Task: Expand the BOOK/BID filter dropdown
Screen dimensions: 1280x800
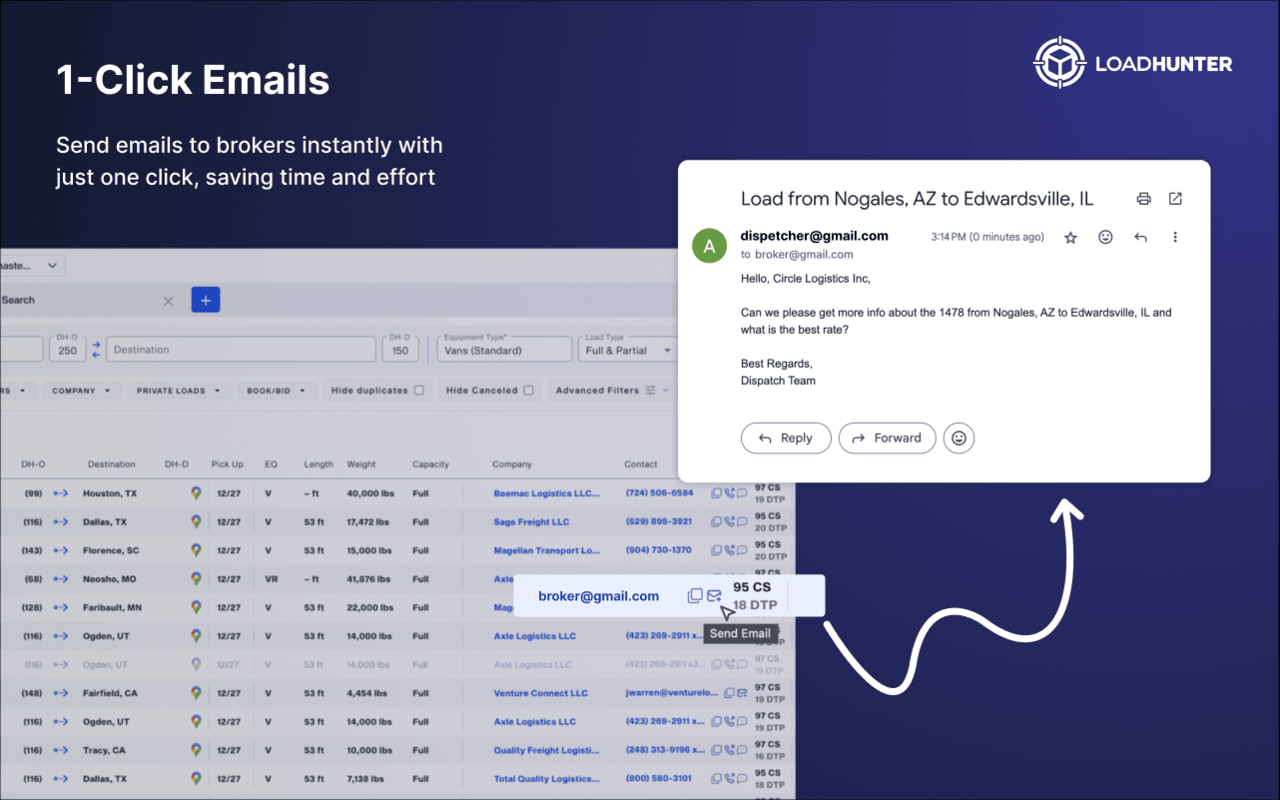Action: coord(276,390)
